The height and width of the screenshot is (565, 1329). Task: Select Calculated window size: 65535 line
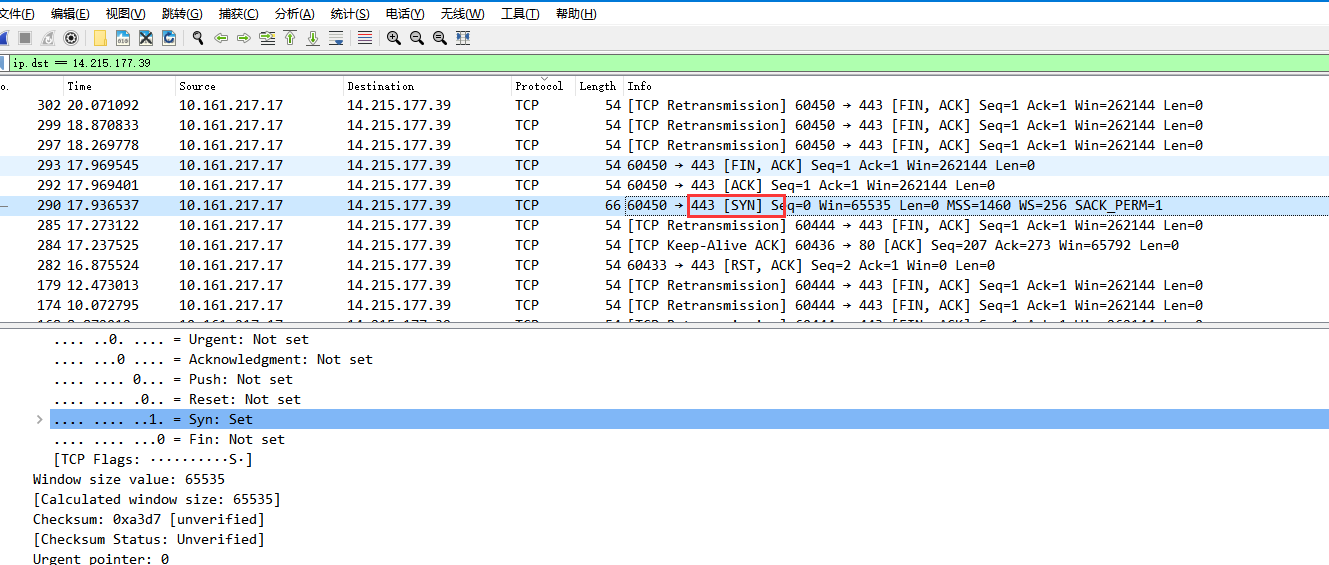[157, 499]
